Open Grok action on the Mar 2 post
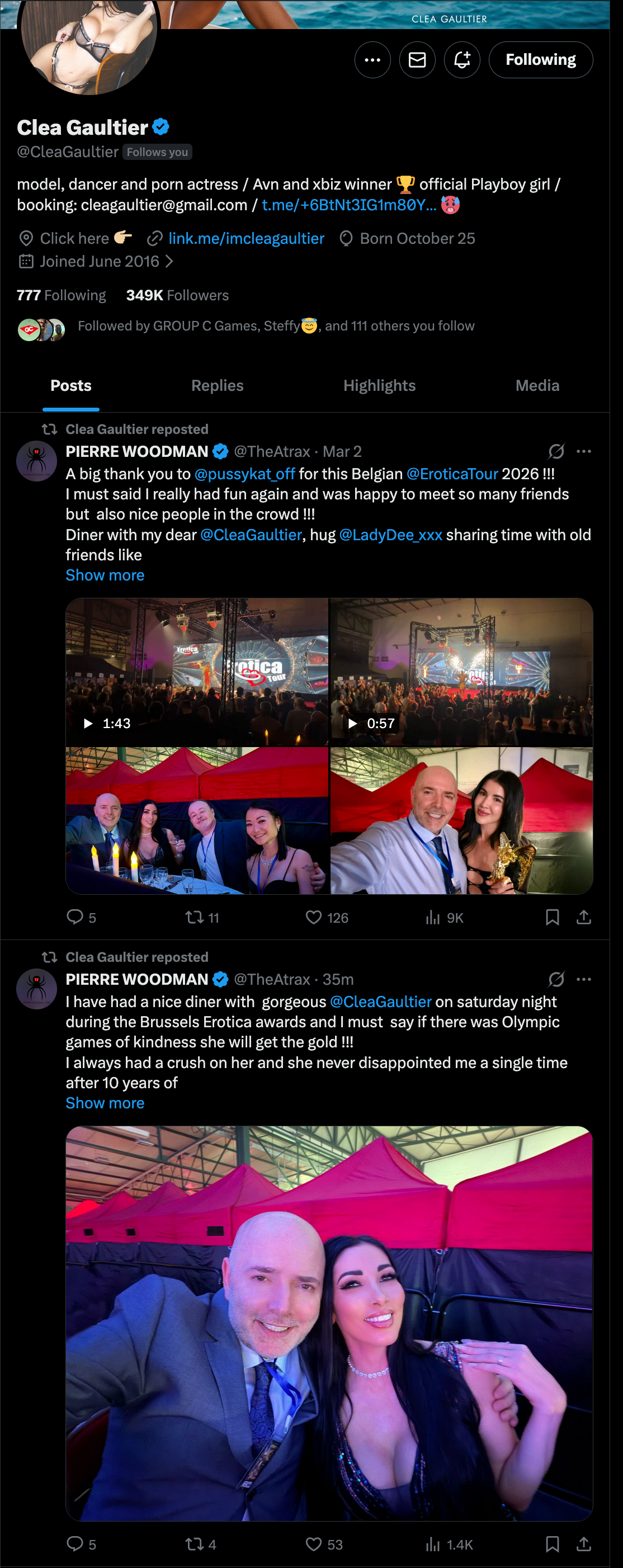 [x=556, y=451]
